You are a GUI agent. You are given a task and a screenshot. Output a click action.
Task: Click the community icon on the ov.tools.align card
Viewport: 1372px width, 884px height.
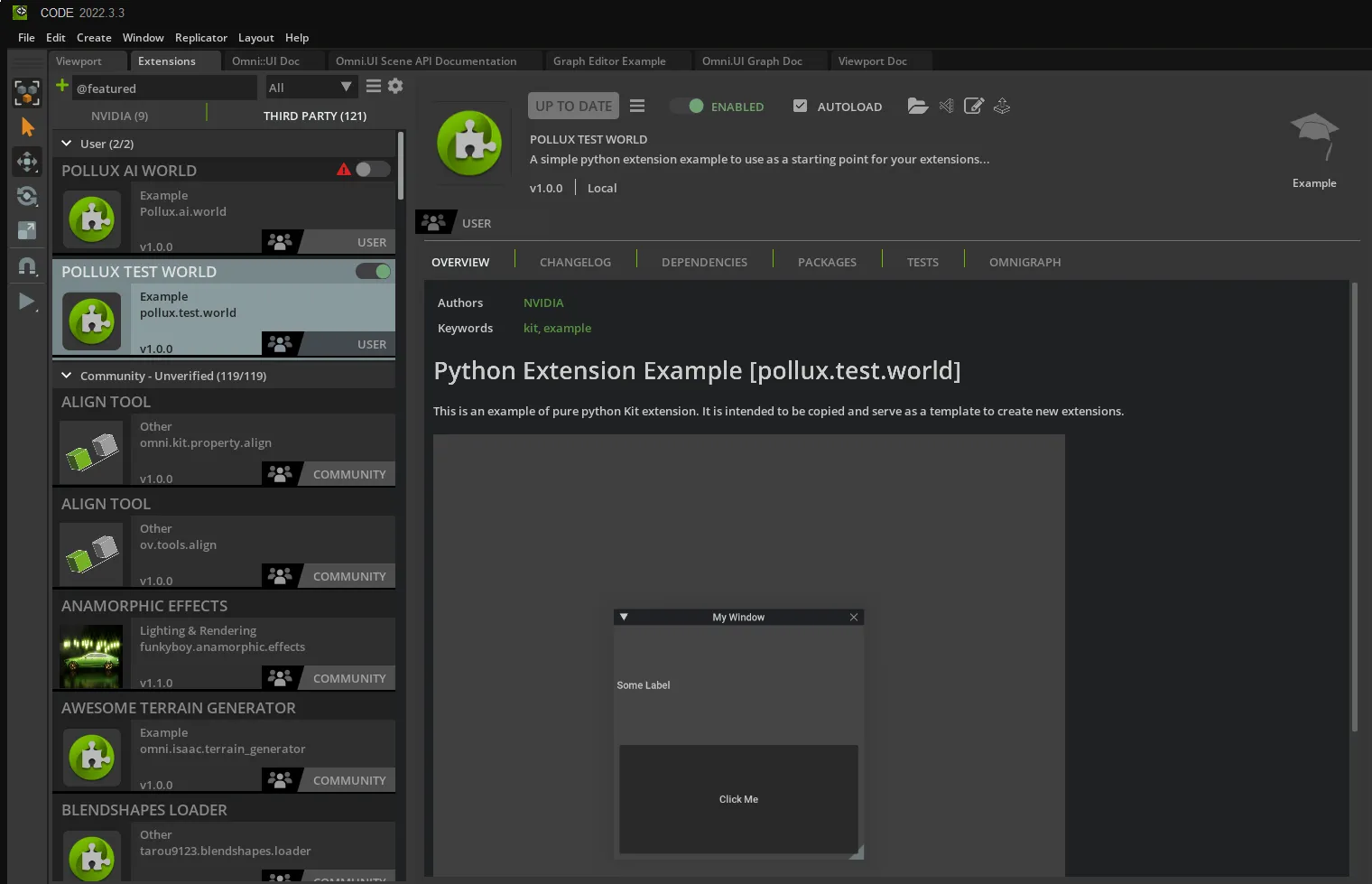(x=281, y=575)
